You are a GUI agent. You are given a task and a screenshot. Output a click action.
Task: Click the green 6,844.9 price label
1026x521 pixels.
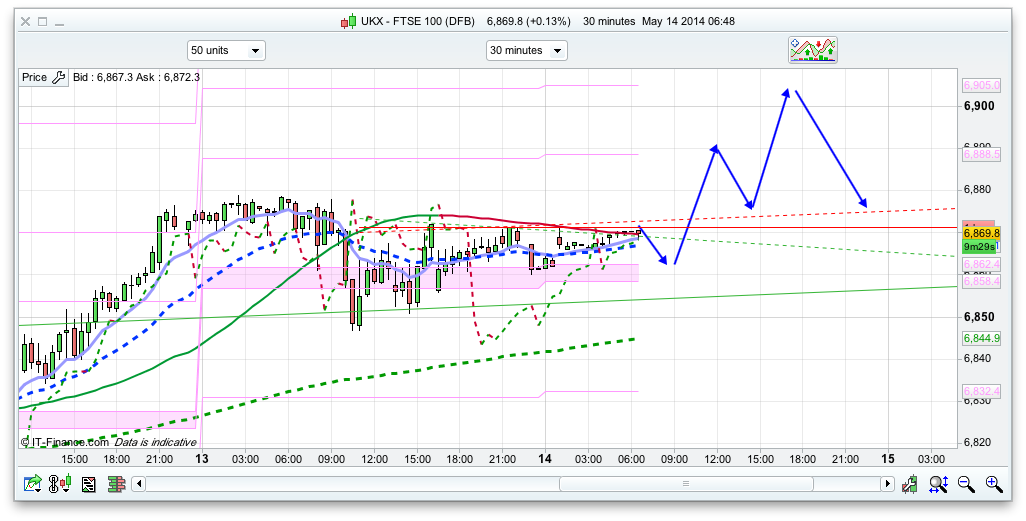982,338
